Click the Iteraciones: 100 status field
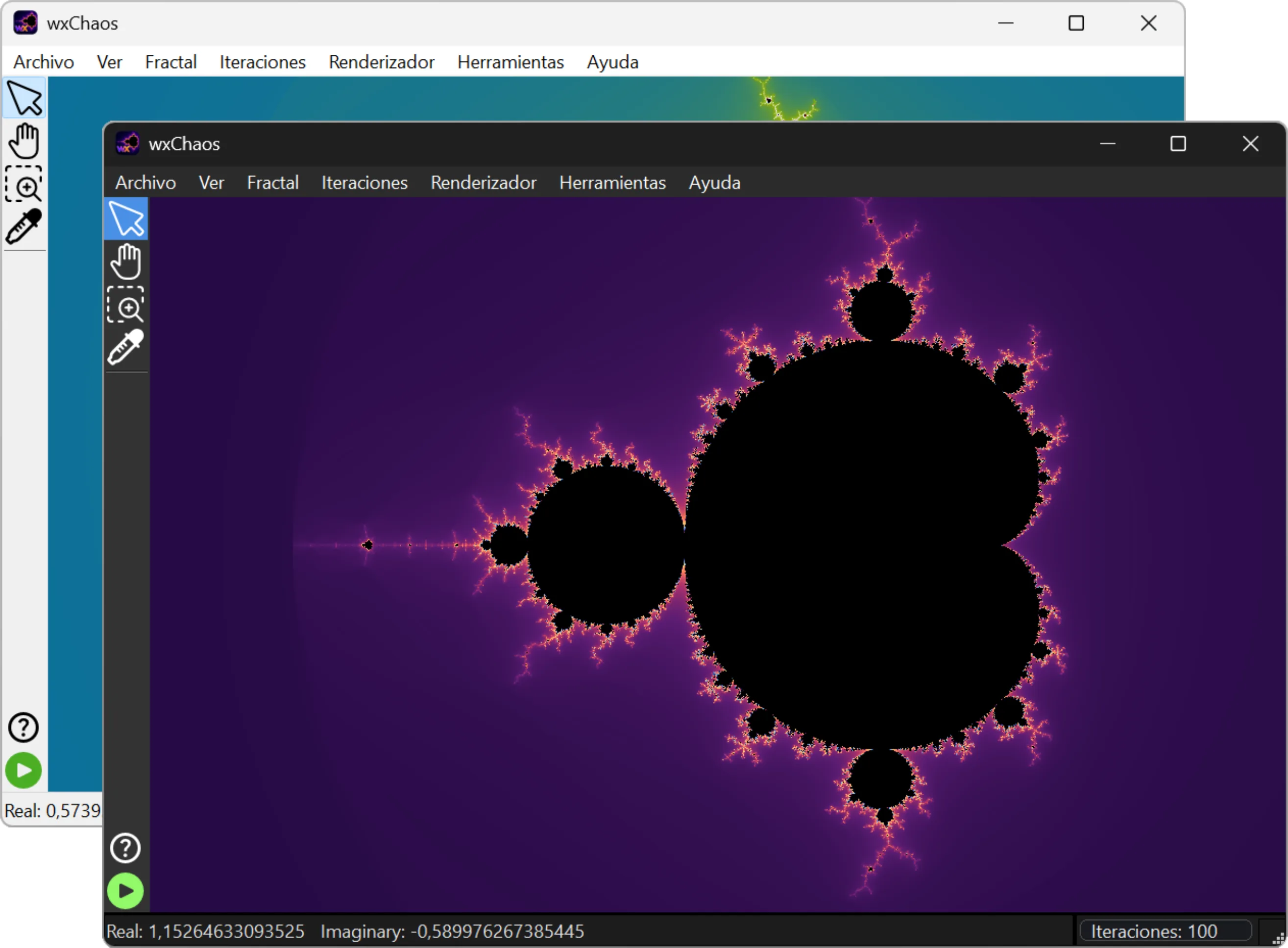The width and height of the screenshot is (1288, 948). [x=1165, y=931]
